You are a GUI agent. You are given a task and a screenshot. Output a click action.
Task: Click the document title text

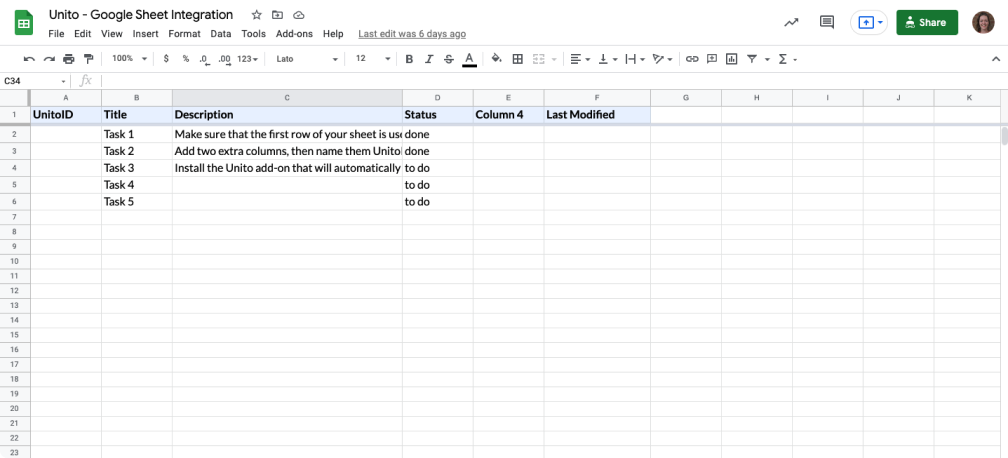(x=141, y=15)
